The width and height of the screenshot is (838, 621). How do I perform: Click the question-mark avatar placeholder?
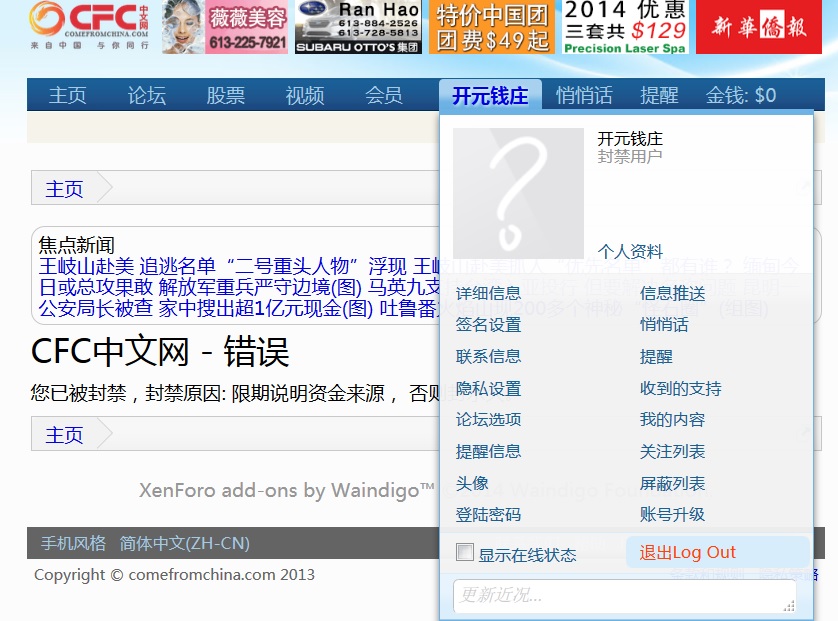pyautogui.click(x=518, y=193)
